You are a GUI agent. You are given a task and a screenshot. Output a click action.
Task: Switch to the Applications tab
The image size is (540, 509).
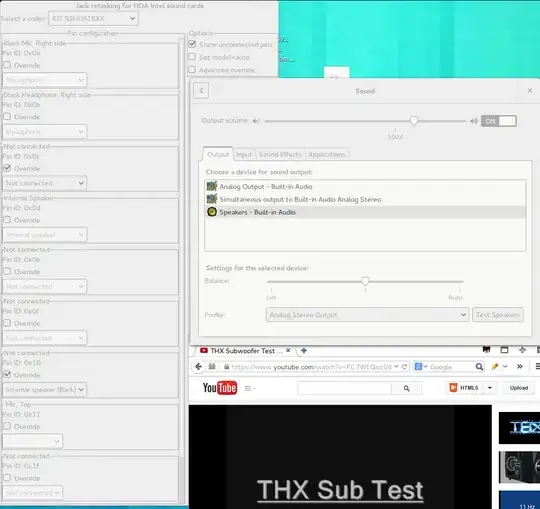(x=326, y=155)
